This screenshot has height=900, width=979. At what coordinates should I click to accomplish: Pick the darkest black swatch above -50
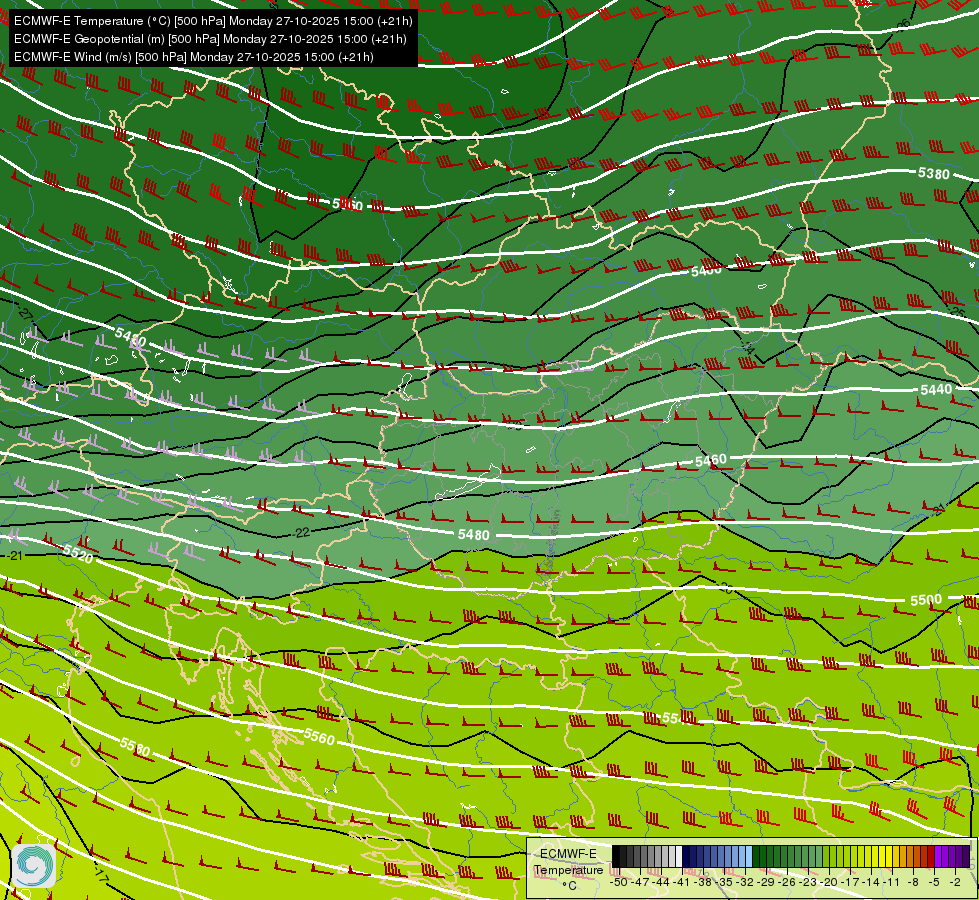coord(616,856)
